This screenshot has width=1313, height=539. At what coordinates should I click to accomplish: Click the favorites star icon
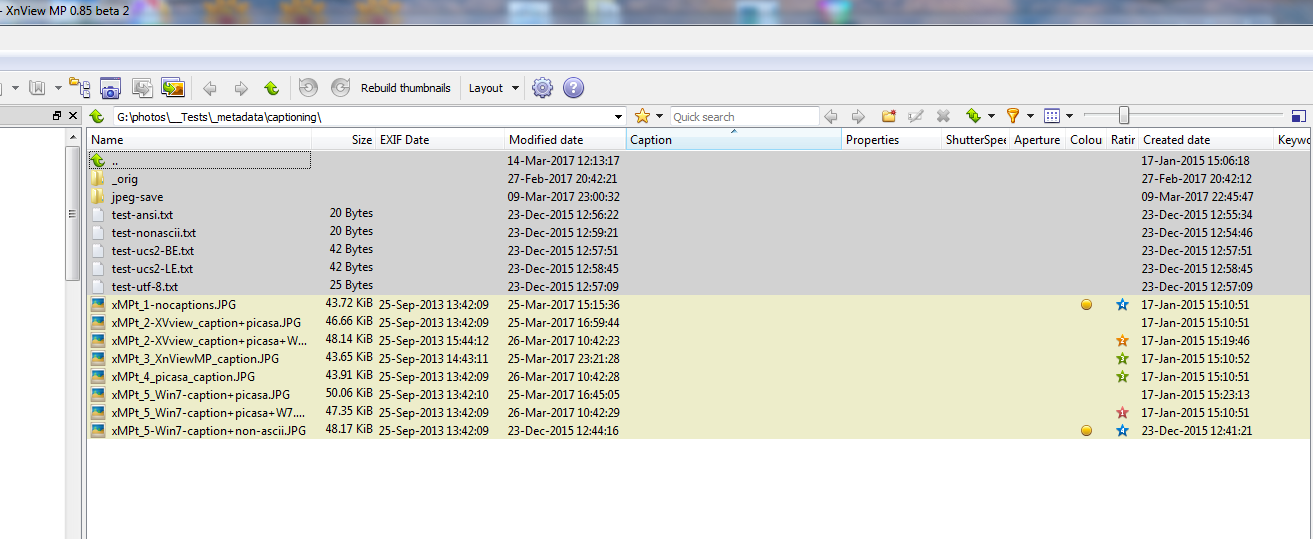coord(643,116)
